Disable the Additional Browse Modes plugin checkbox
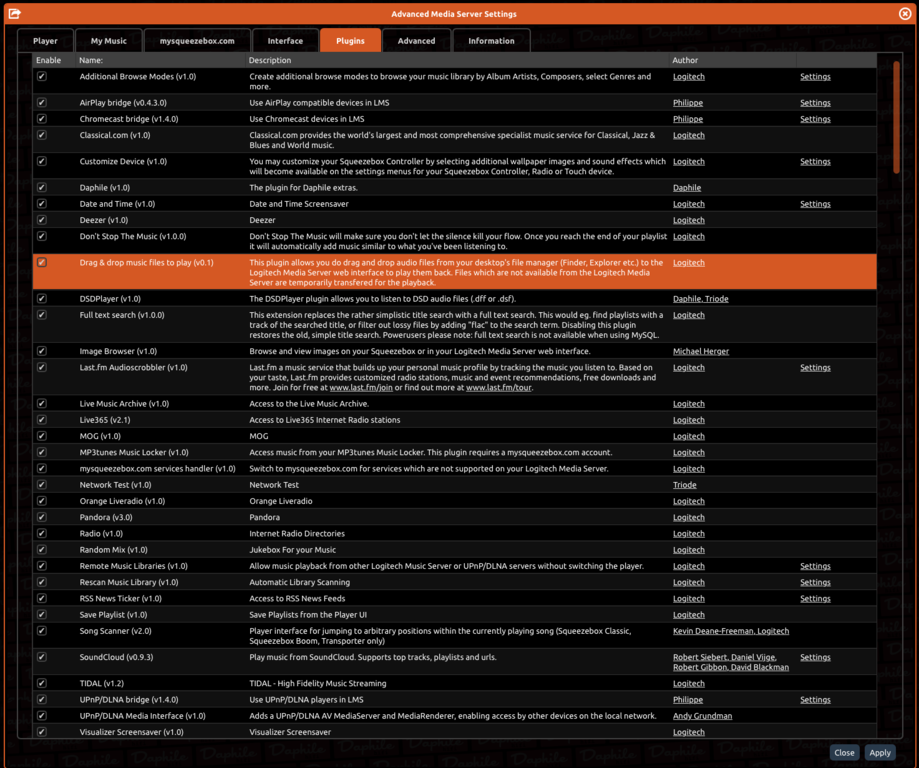 coord(42,76)
